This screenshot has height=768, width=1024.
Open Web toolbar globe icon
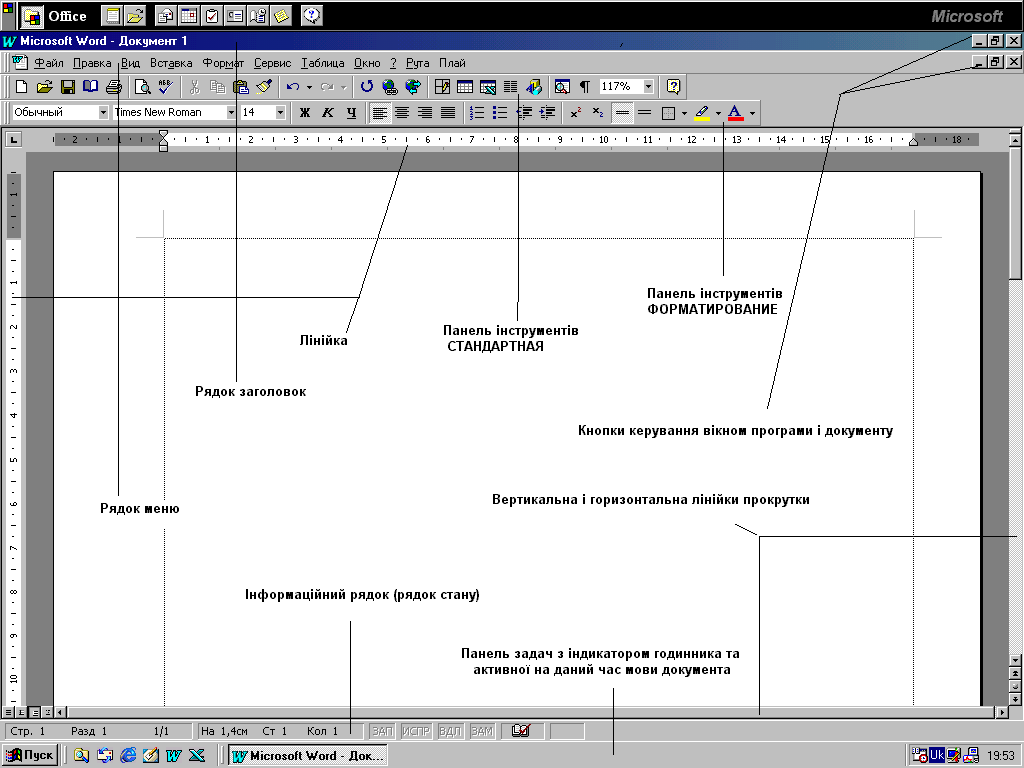pos(412,86)
